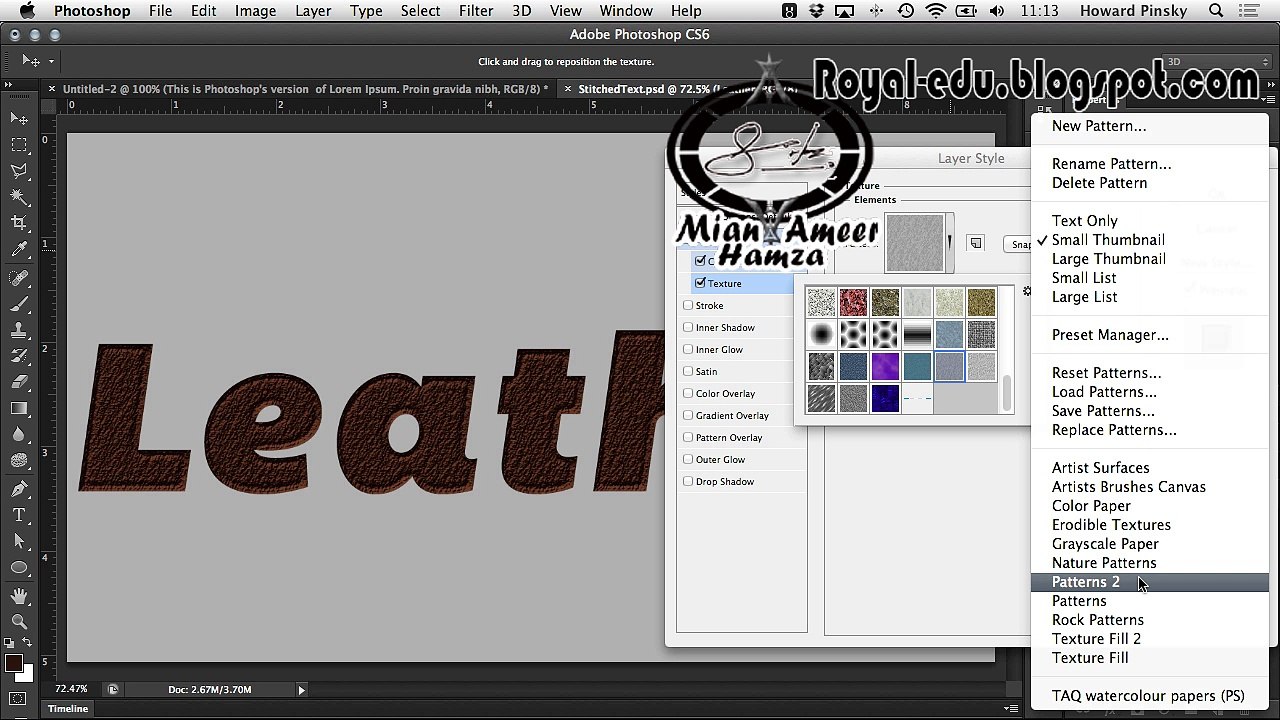1280x720 pixels.
Task: Select the Horizontal Type tool
Action: (x=19, y=515)
